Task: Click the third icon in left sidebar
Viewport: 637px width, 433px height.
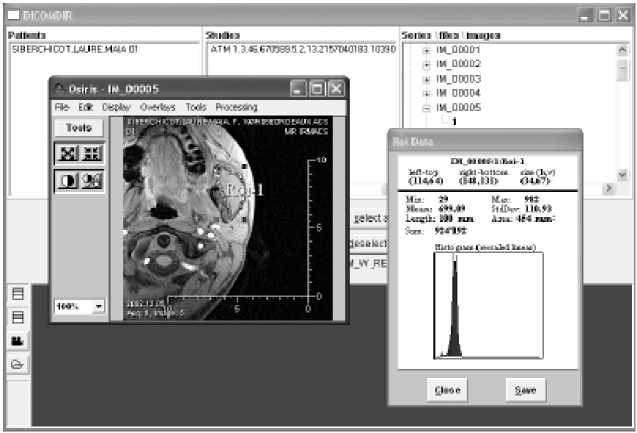Action: (x=17, y=341)
